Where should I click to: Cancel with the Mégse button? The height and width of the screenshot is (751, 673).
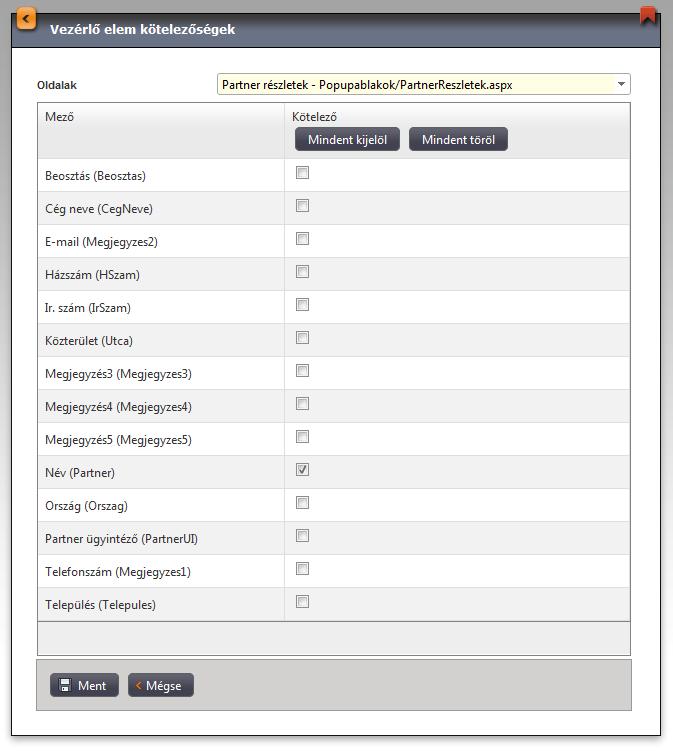[x=161, y=685]
